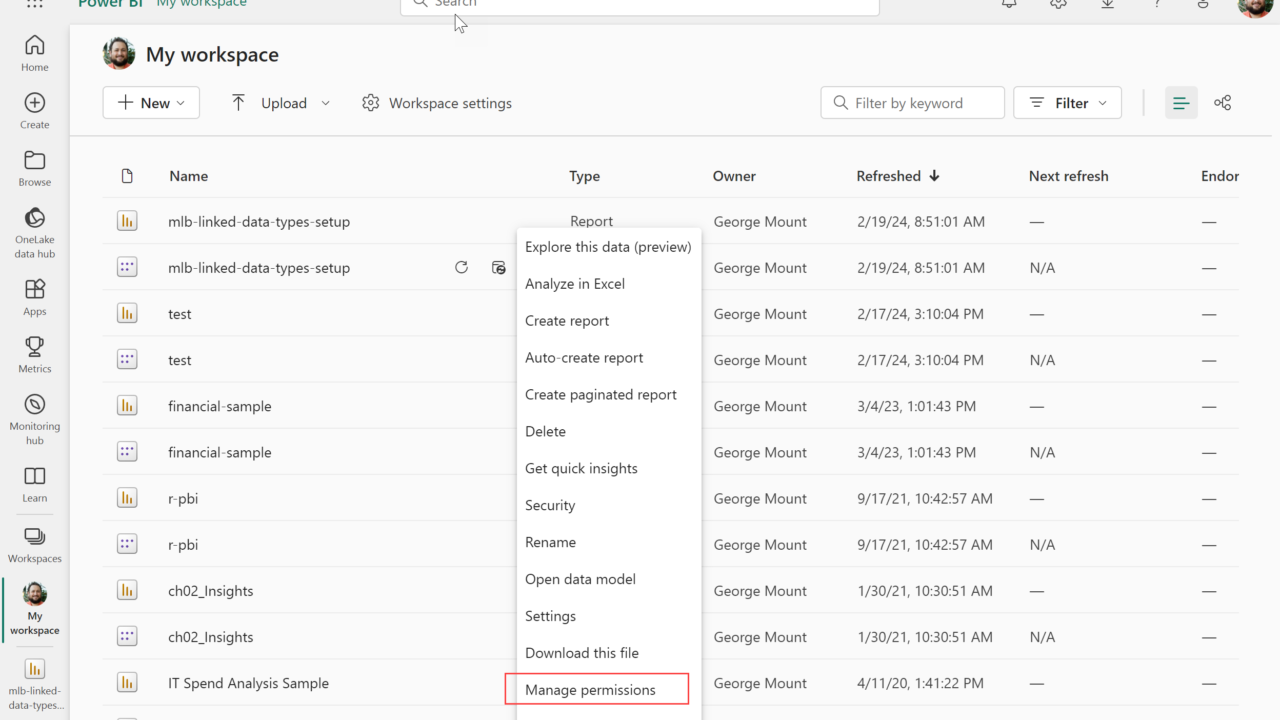
Task: Open the Metrics trophy icon
Action: pos(34,354)
